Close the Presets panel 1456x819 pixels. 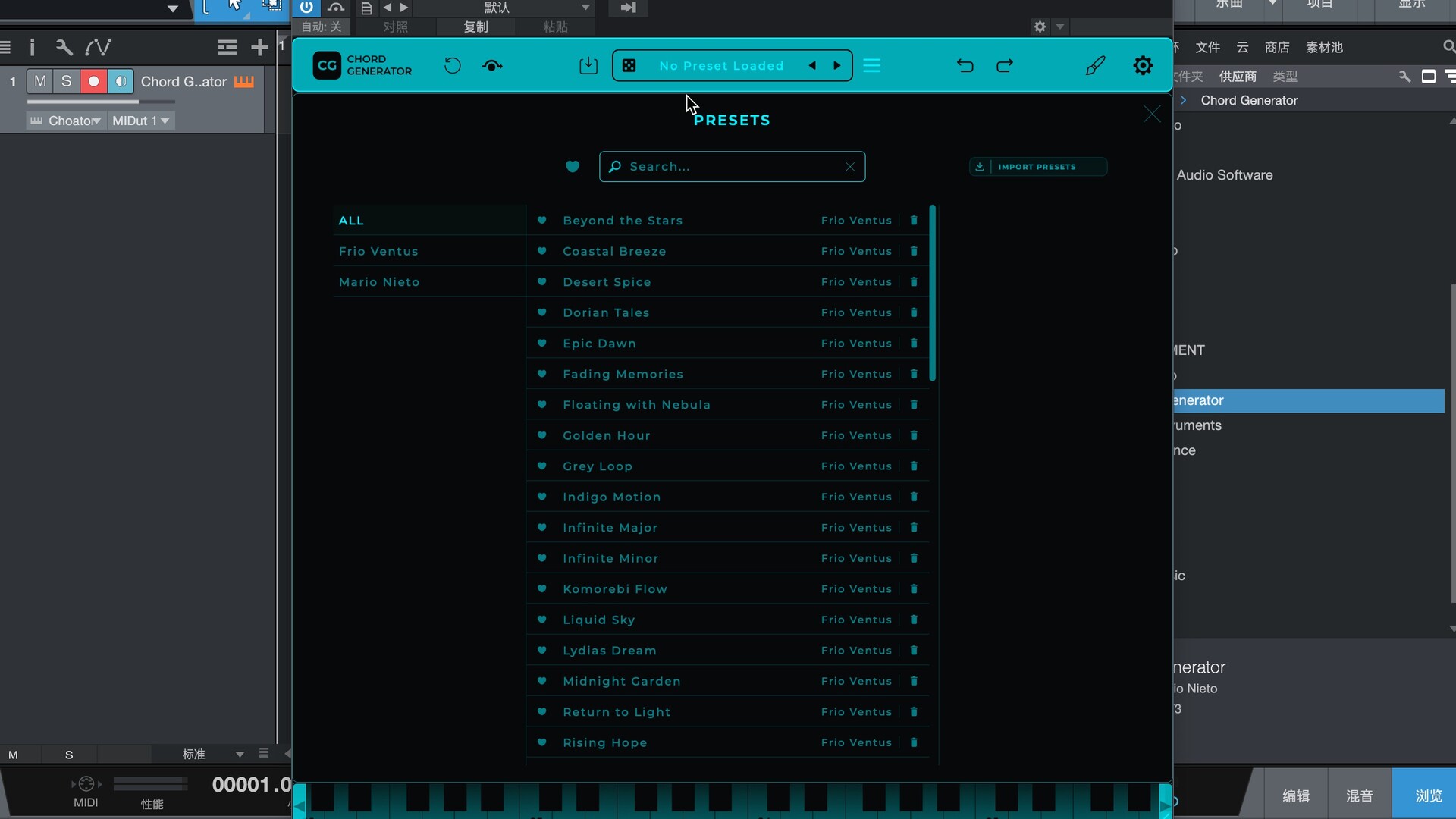(x=1152, y=114)
